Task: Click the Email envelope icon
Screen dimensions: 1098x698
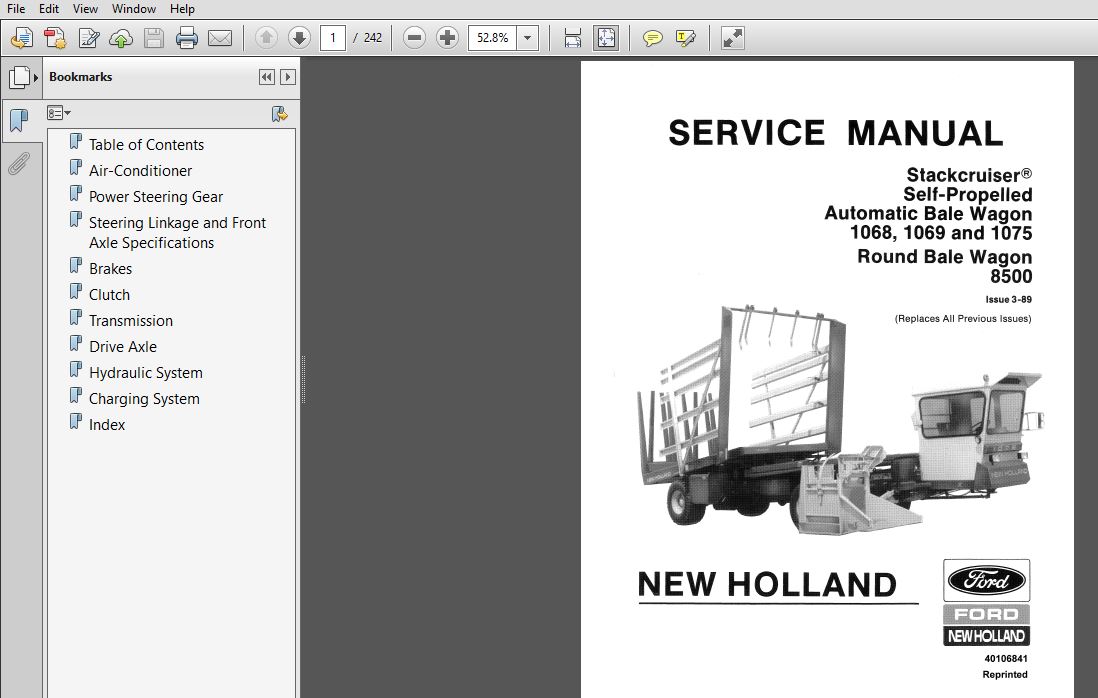Action: pyautogui.click(x=220, y=38)
